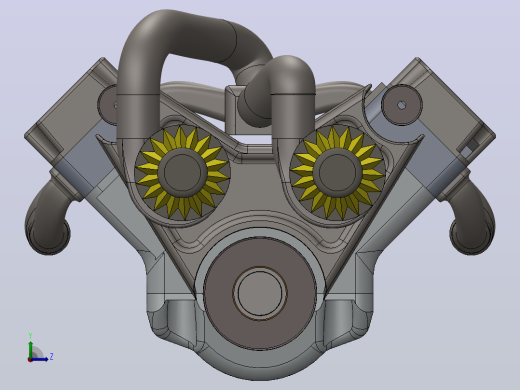Click the XYZ axis triad indicator

click(x=40, y=348)
